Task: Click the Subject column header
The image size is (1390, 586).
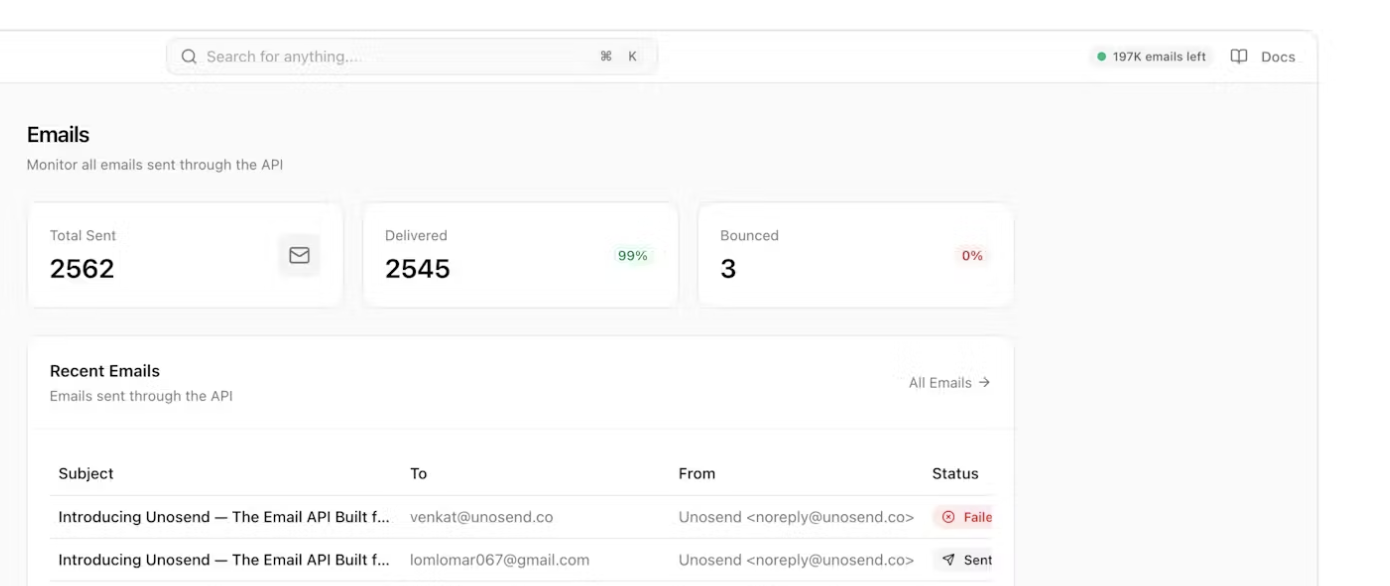Action: point(86,474)
